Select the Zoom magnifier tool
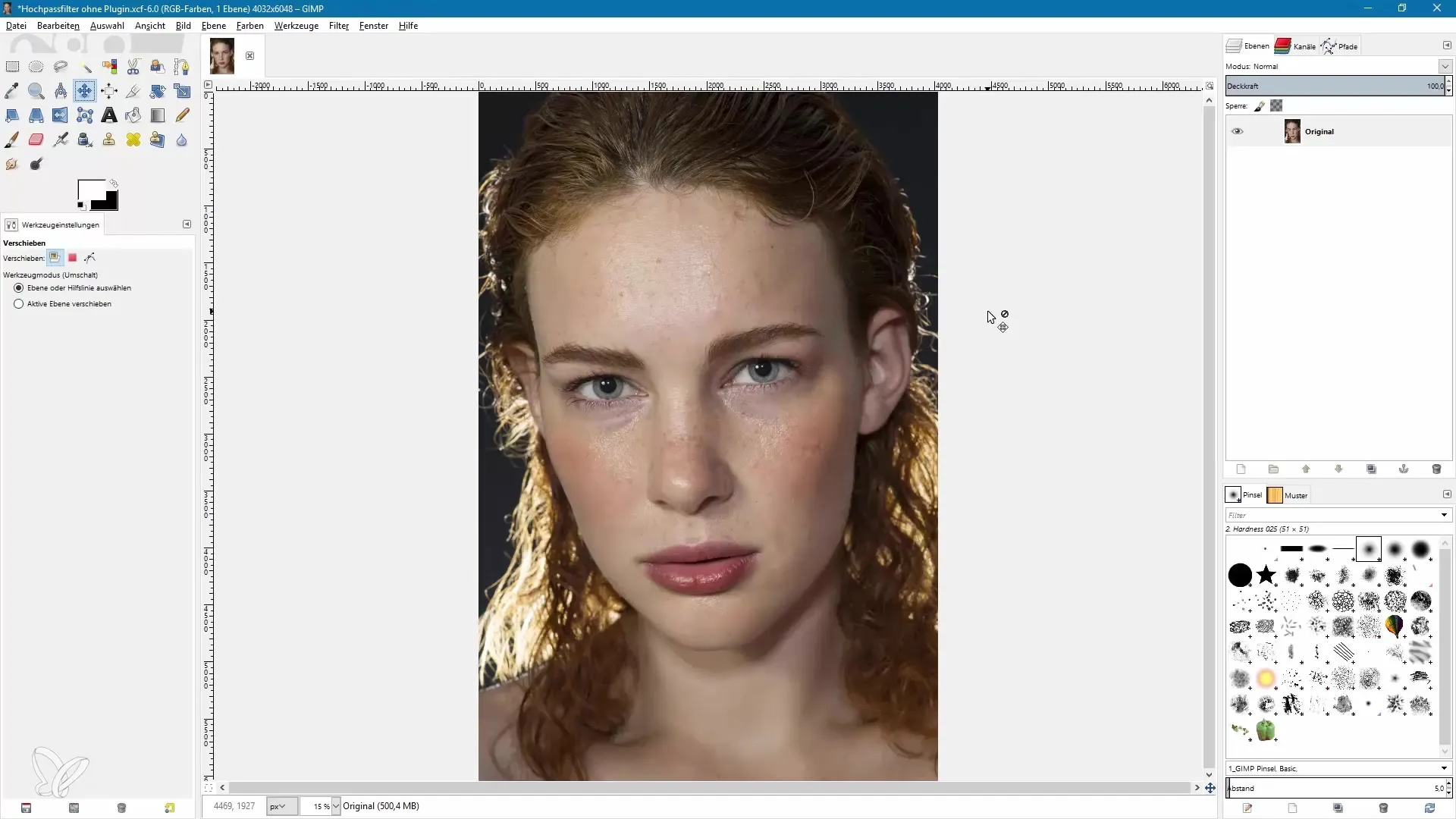 pos(36,91)
